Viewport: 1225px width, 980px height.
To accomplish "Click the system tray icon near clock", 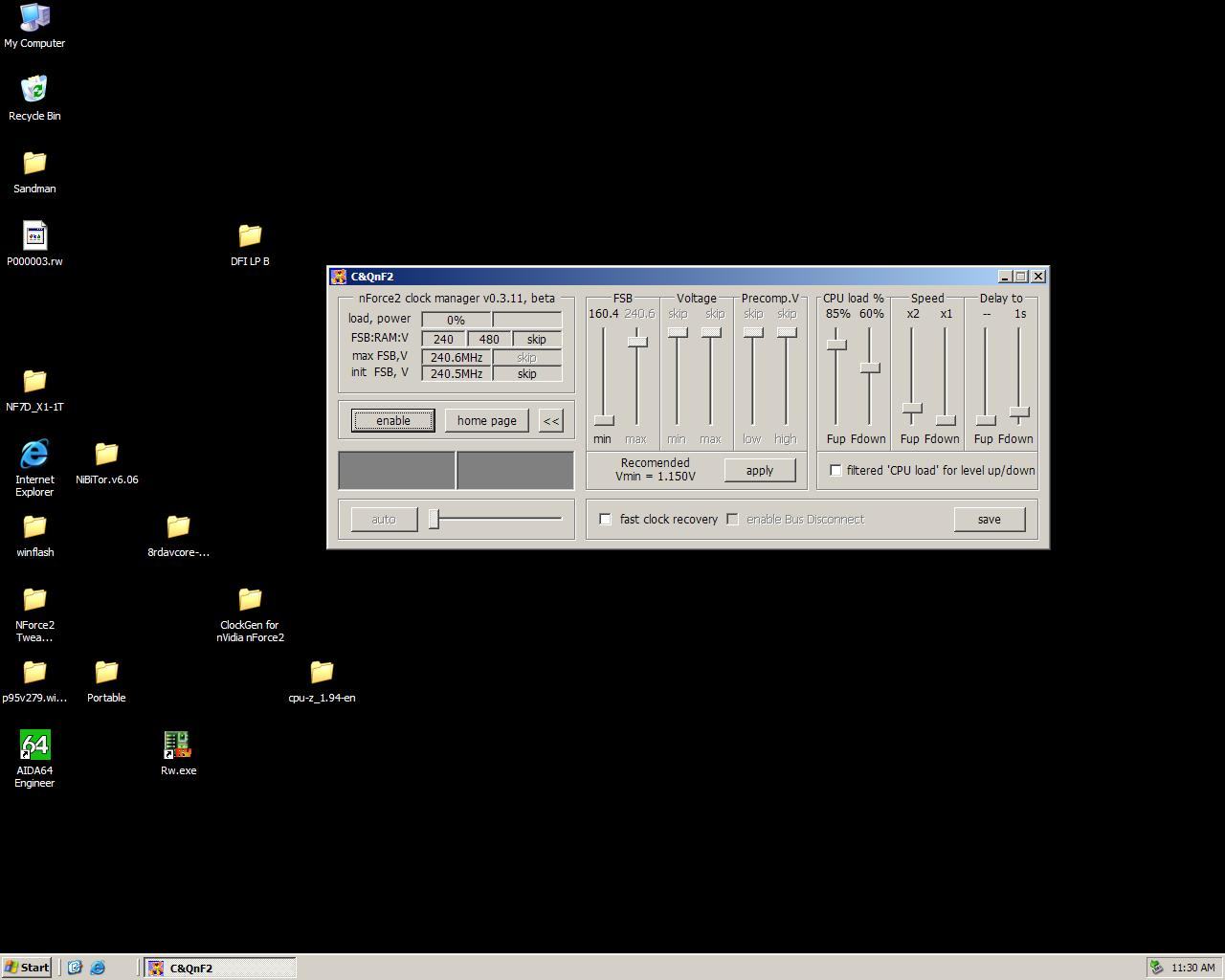I will point(1156,968).
